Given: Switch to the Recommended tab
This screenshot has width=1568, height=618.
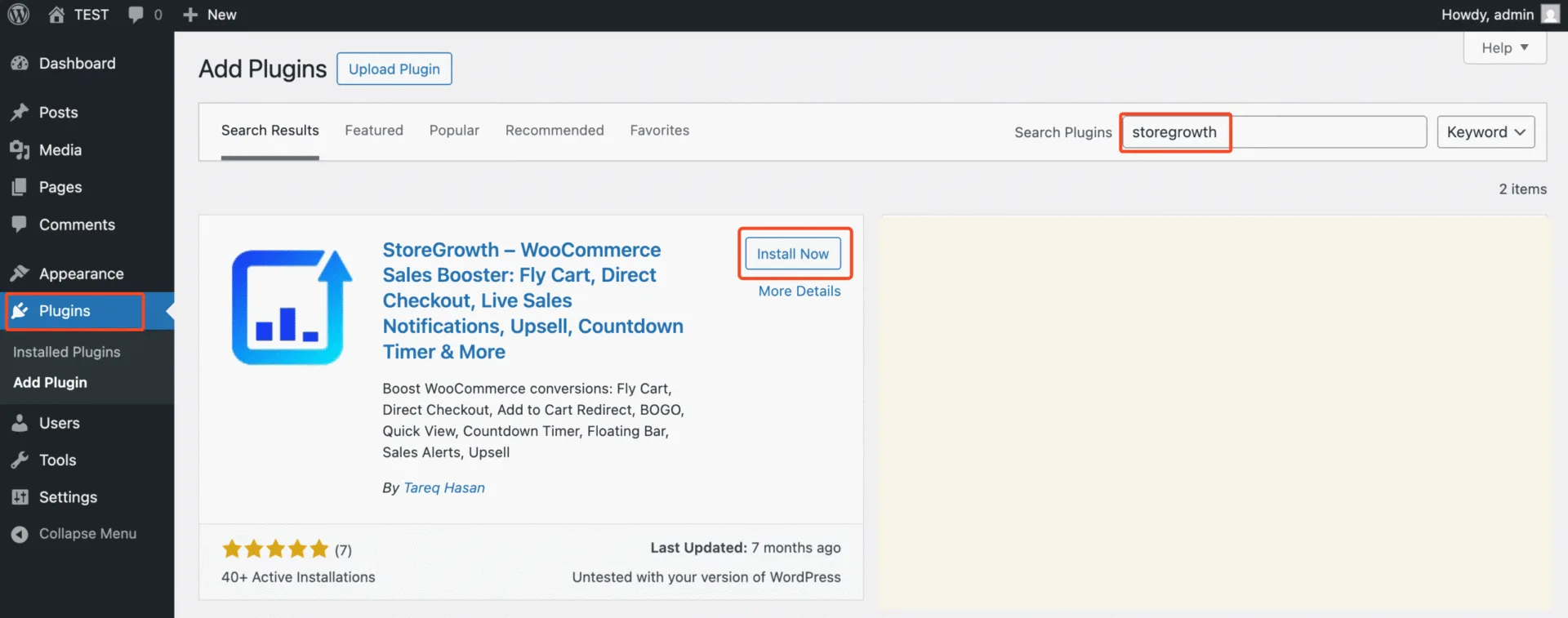Looking at the screenshot, I should (555, 131).
